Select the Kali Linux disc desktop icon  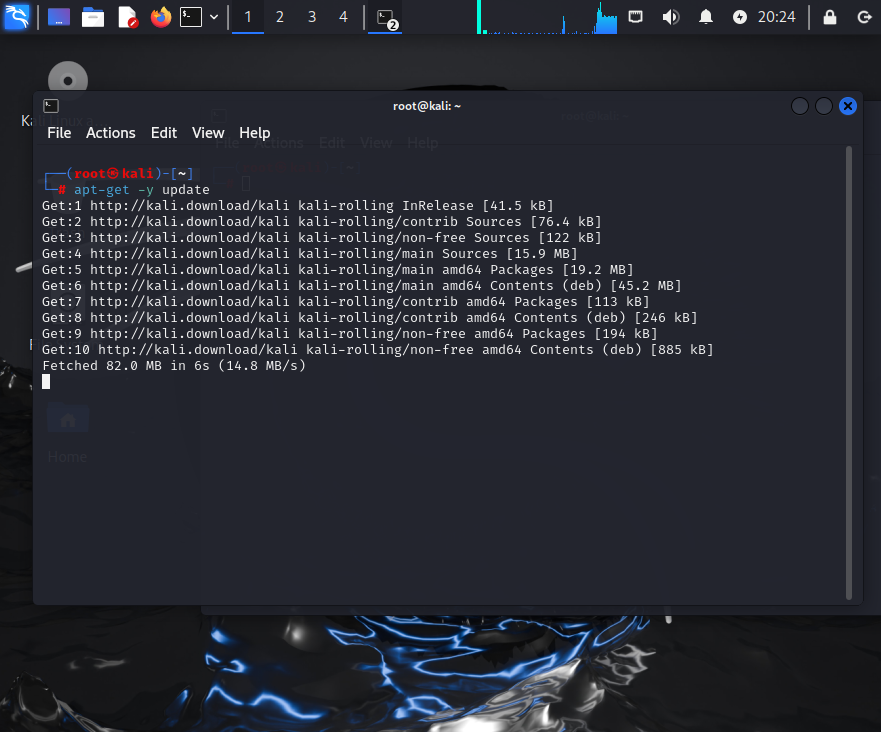(67, 80)
